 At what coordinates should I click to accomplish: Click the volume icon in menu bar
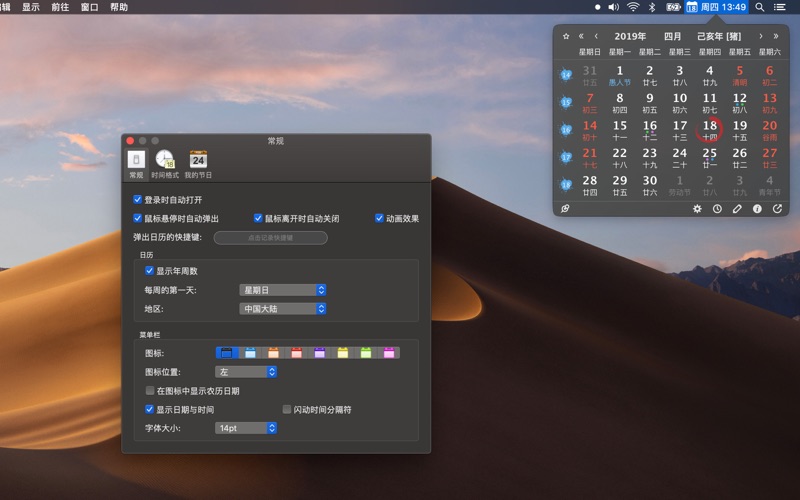pos(613,7)
